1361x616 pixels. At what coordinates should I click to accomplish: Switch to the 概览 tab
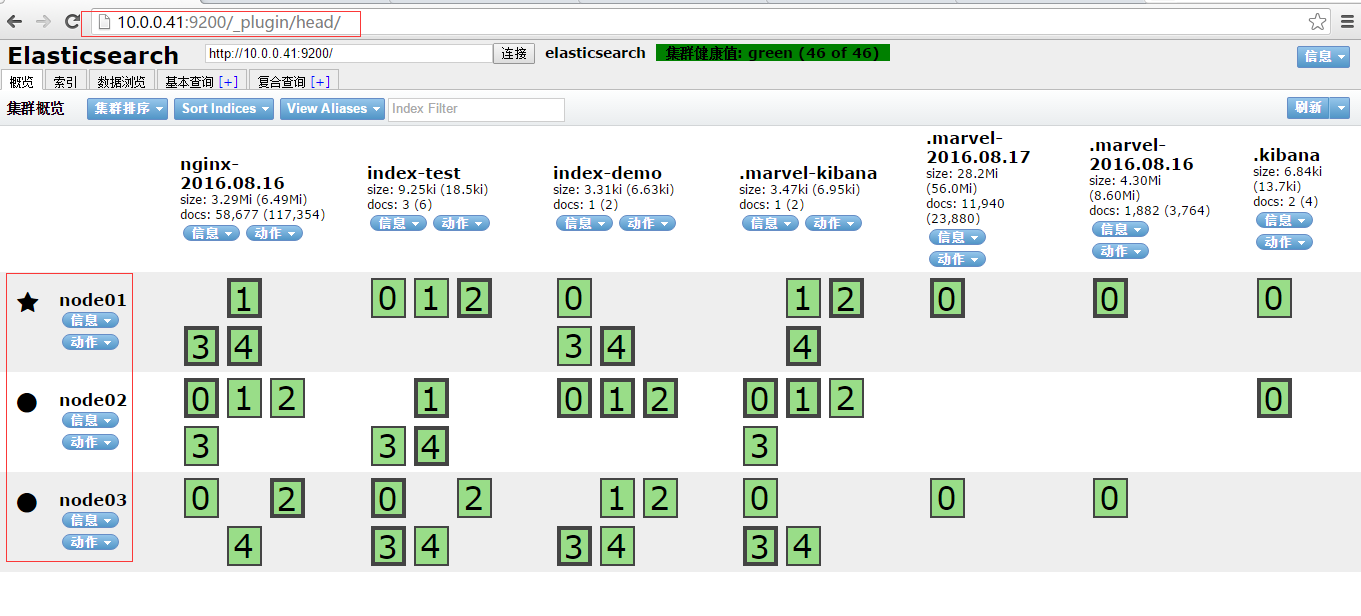(x=22, y=81)
